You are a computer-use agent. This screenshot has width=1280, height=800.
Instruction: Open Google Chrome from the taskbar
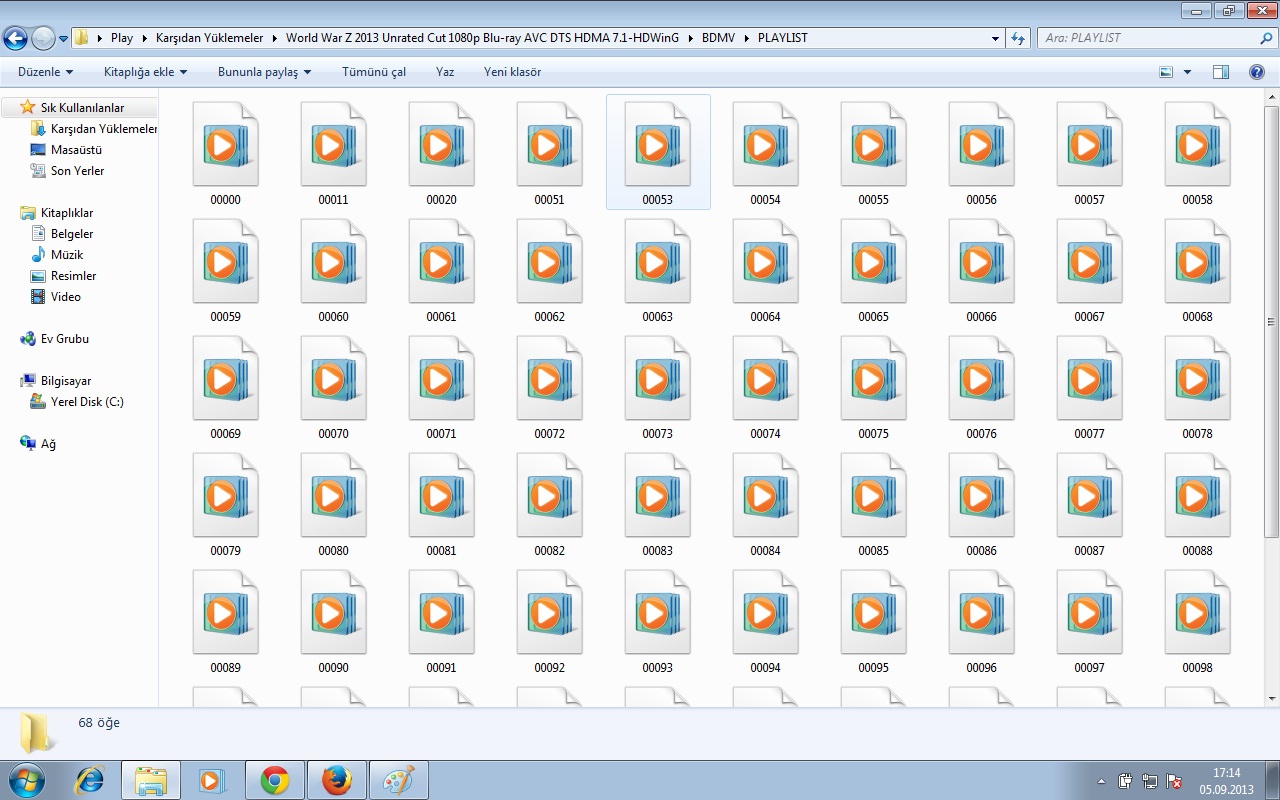tap(275, 780)
